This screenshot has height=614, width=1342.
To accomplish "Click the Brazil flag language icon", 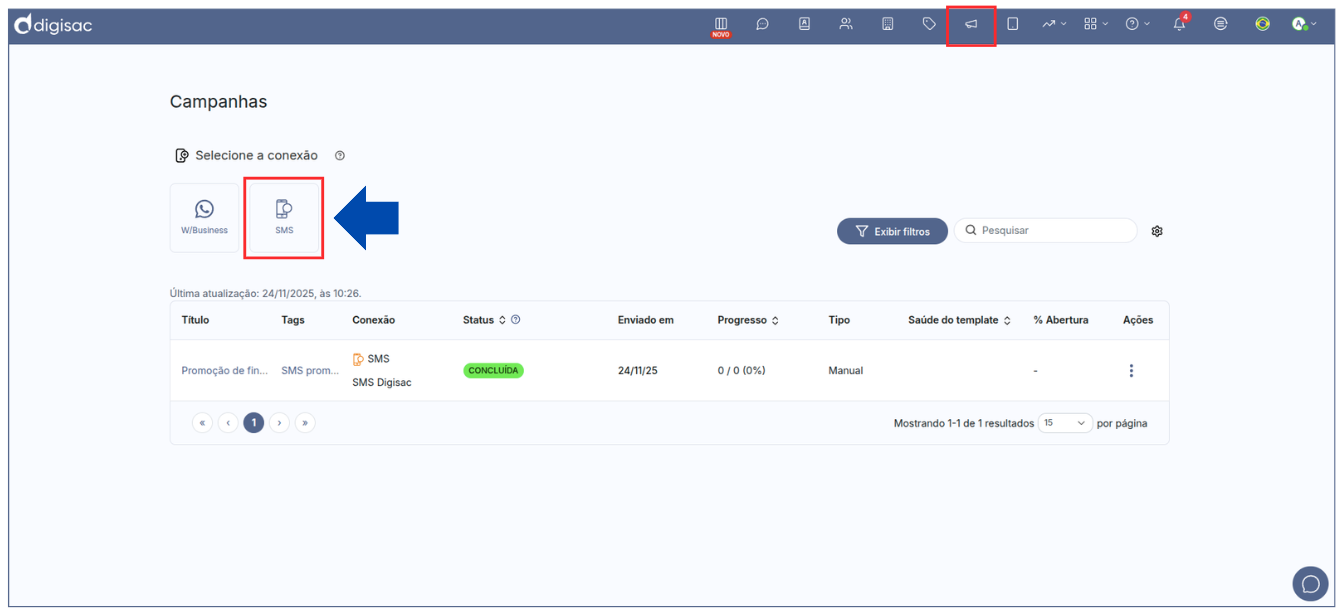I will [x=1262, y=24].
